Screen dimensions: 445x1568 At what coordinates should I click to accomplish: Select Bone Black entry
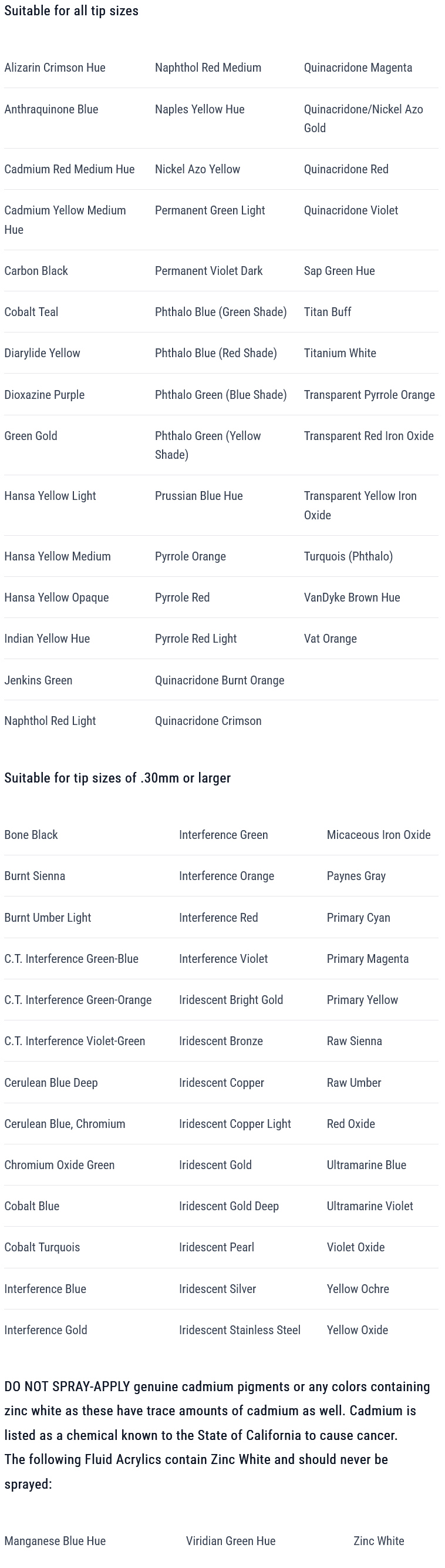pyautogui.click(x=31, y=834)
